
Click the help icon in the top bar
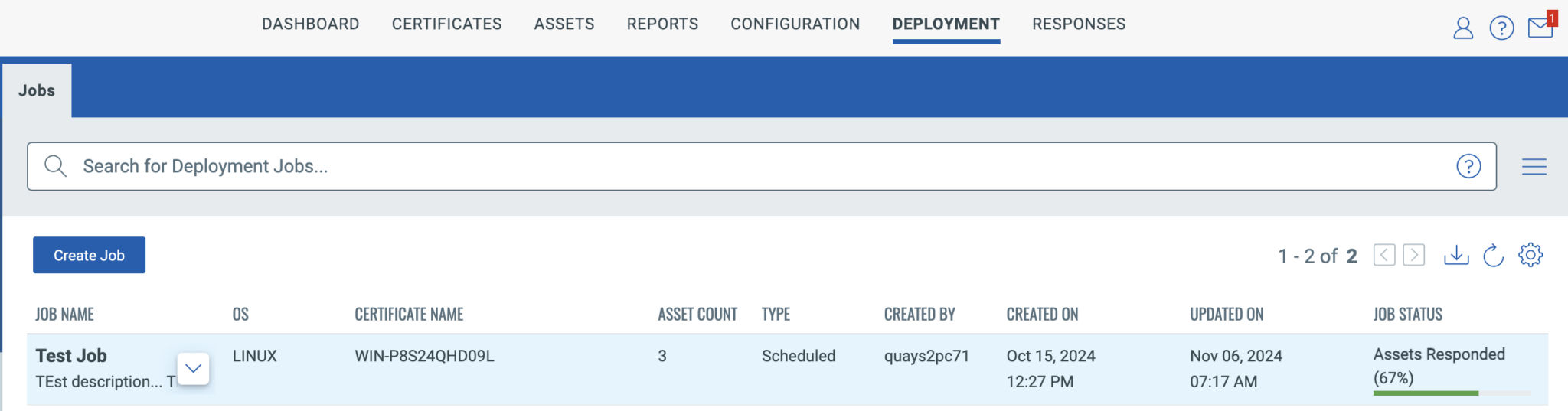pos(1501,28)
